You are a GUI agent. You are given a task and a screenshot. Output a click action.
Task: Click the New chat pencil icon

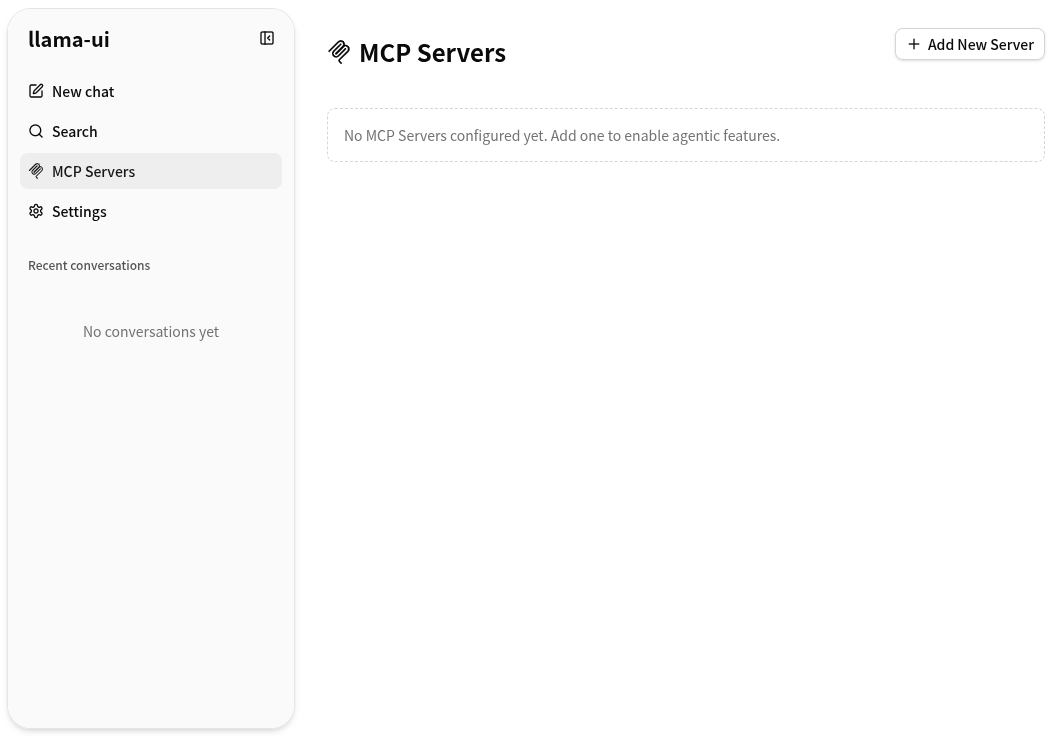click(36, 91)
